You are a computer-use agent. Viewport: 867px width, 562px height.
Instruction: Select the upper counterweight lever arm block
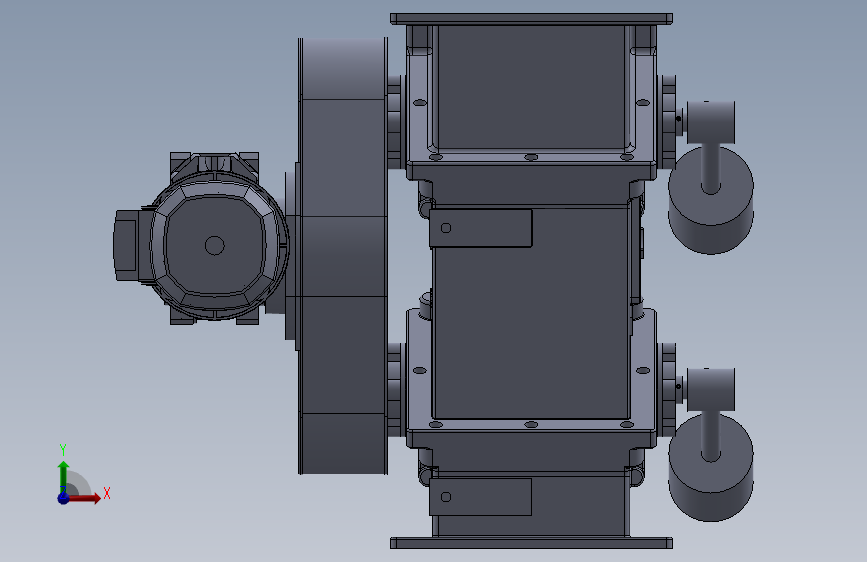click(711, 122)
